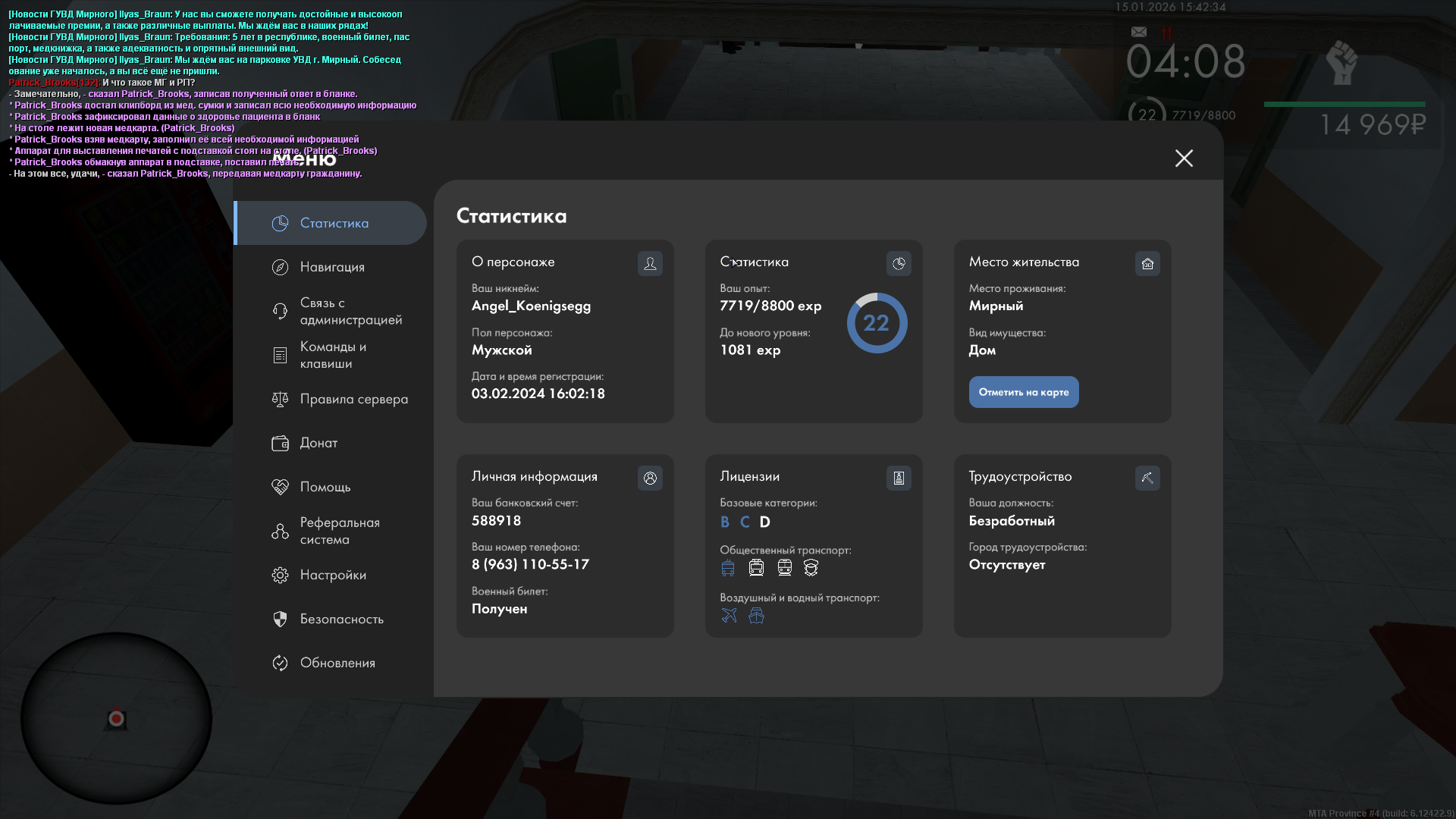Viewport: 1456px width, 819px height.
Task: Open the Безопасность section
Action: pos(341,619)
